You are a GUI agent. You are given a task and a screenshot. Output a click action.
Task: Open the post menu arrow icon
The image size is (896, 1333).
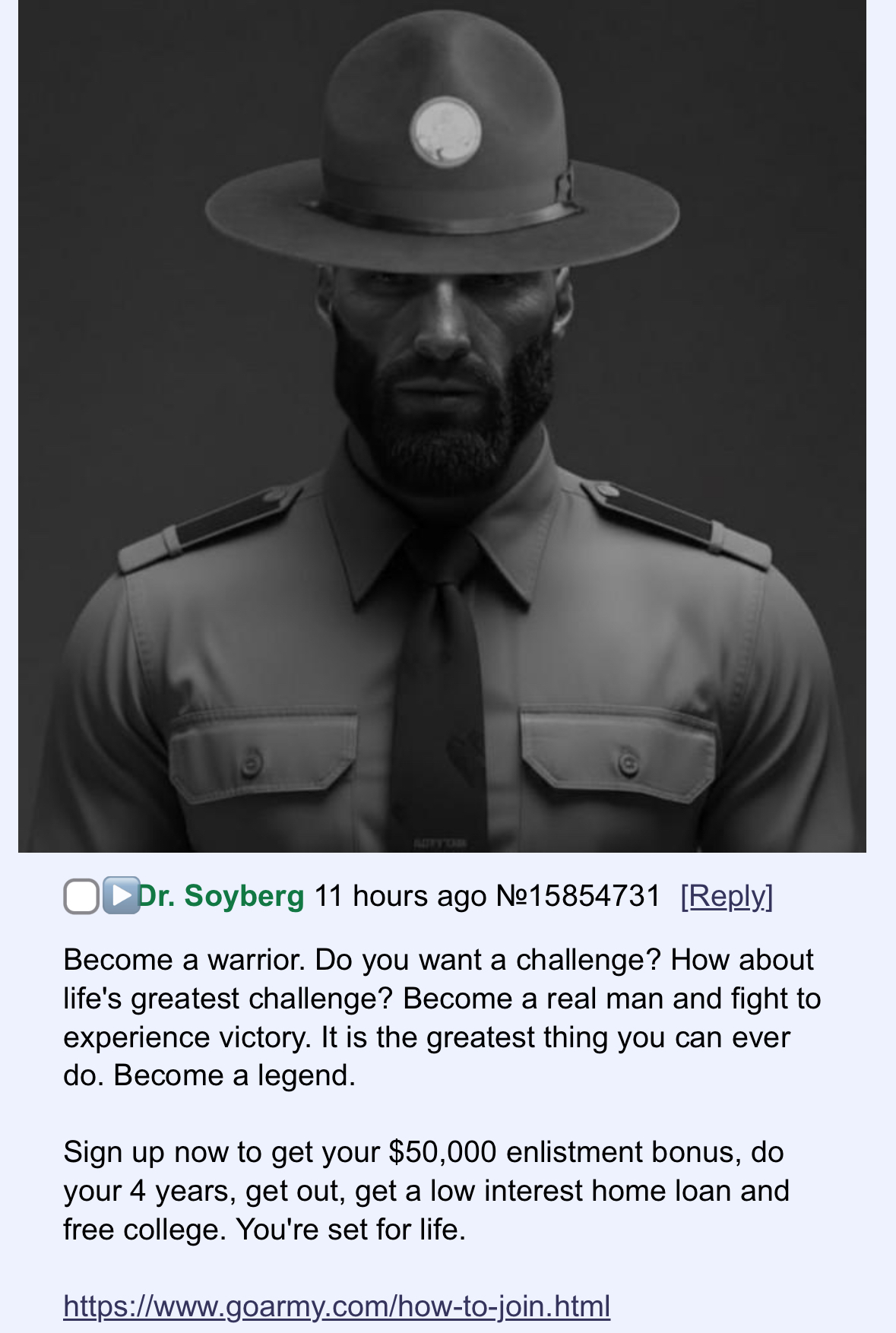tap(121, 895)
